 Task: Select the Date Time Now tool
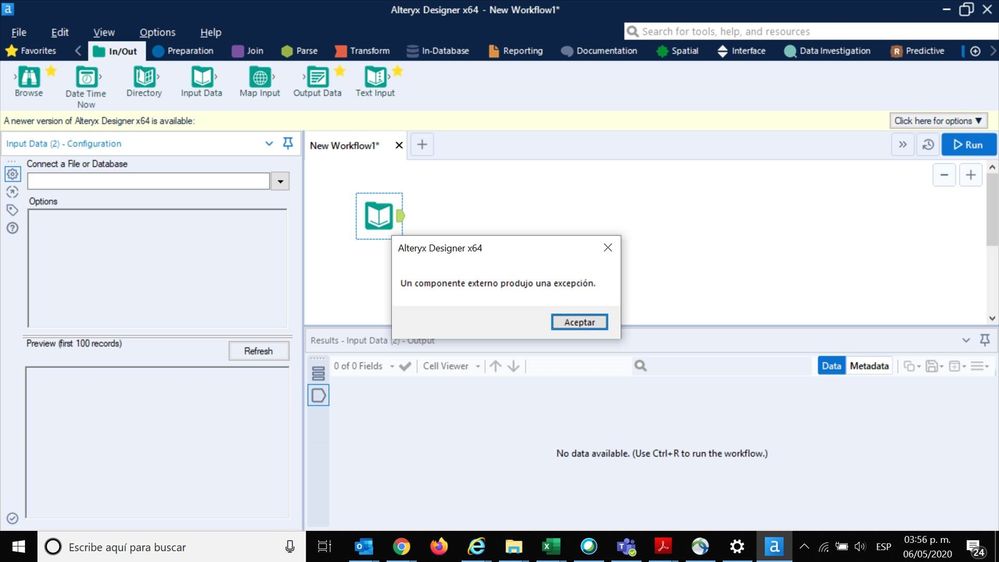point(86,77)
